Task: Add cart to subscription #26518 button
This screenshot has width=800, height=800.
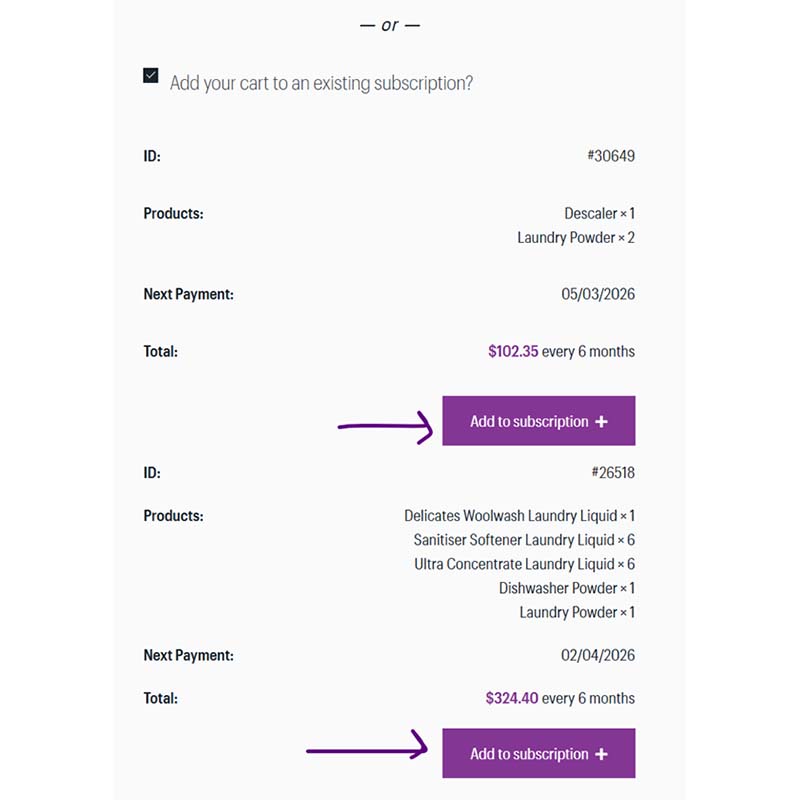Action: tap(529, 754)
